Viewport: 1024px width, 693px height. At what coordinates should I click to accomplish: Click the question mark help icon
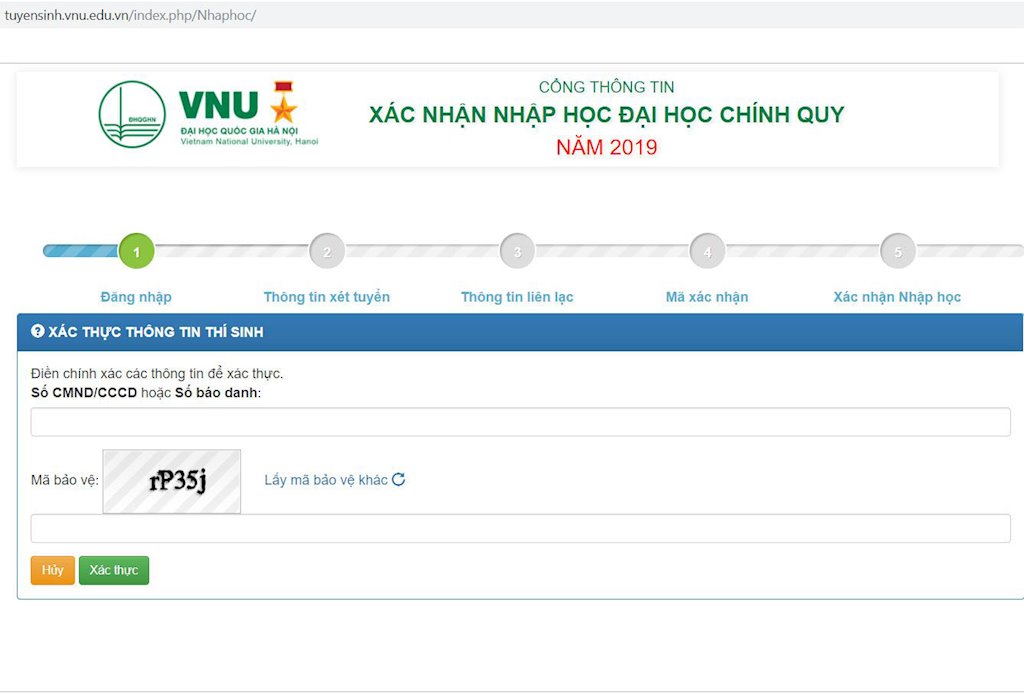[x=38, y=332]
